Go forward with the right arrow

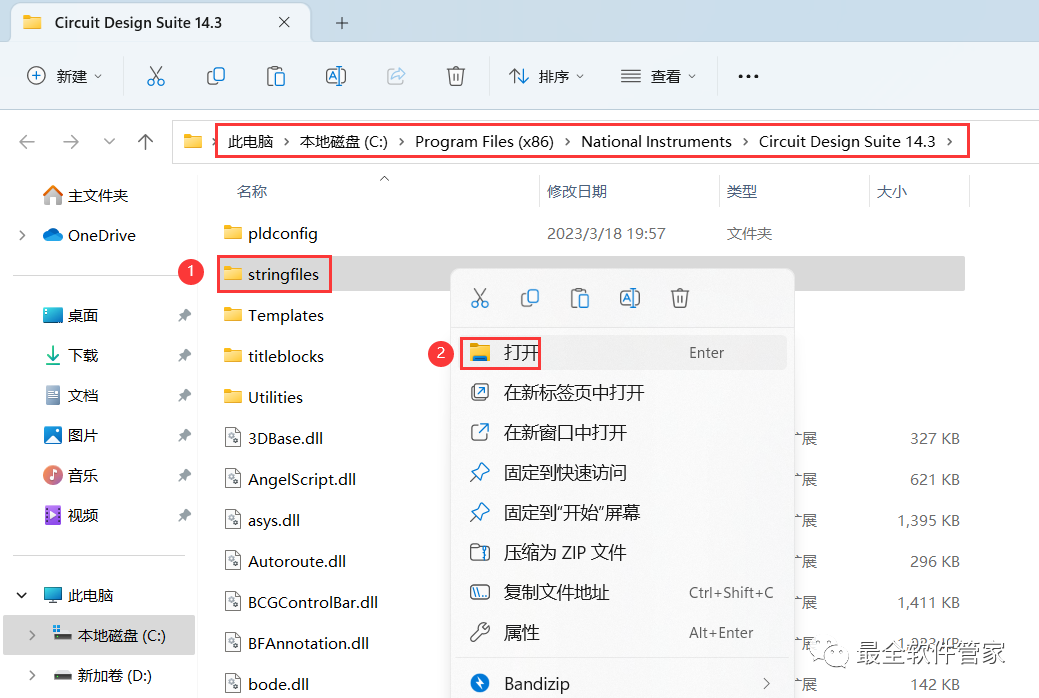[x=71, y=141]
